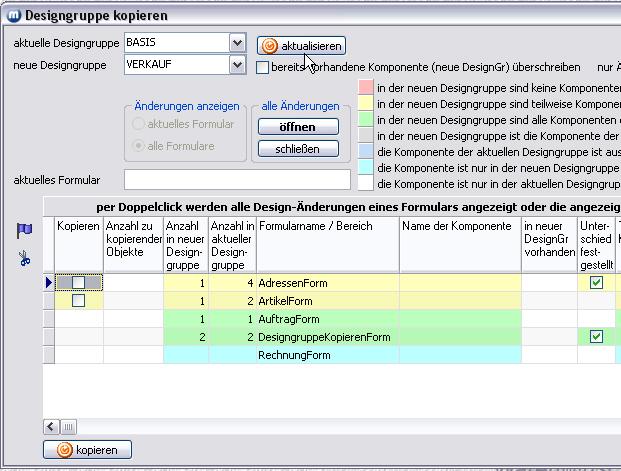The height and width of the screenshot is (471, 621).
Task: Select the 'alle Formulare' radio button
Action: [139, 146]
